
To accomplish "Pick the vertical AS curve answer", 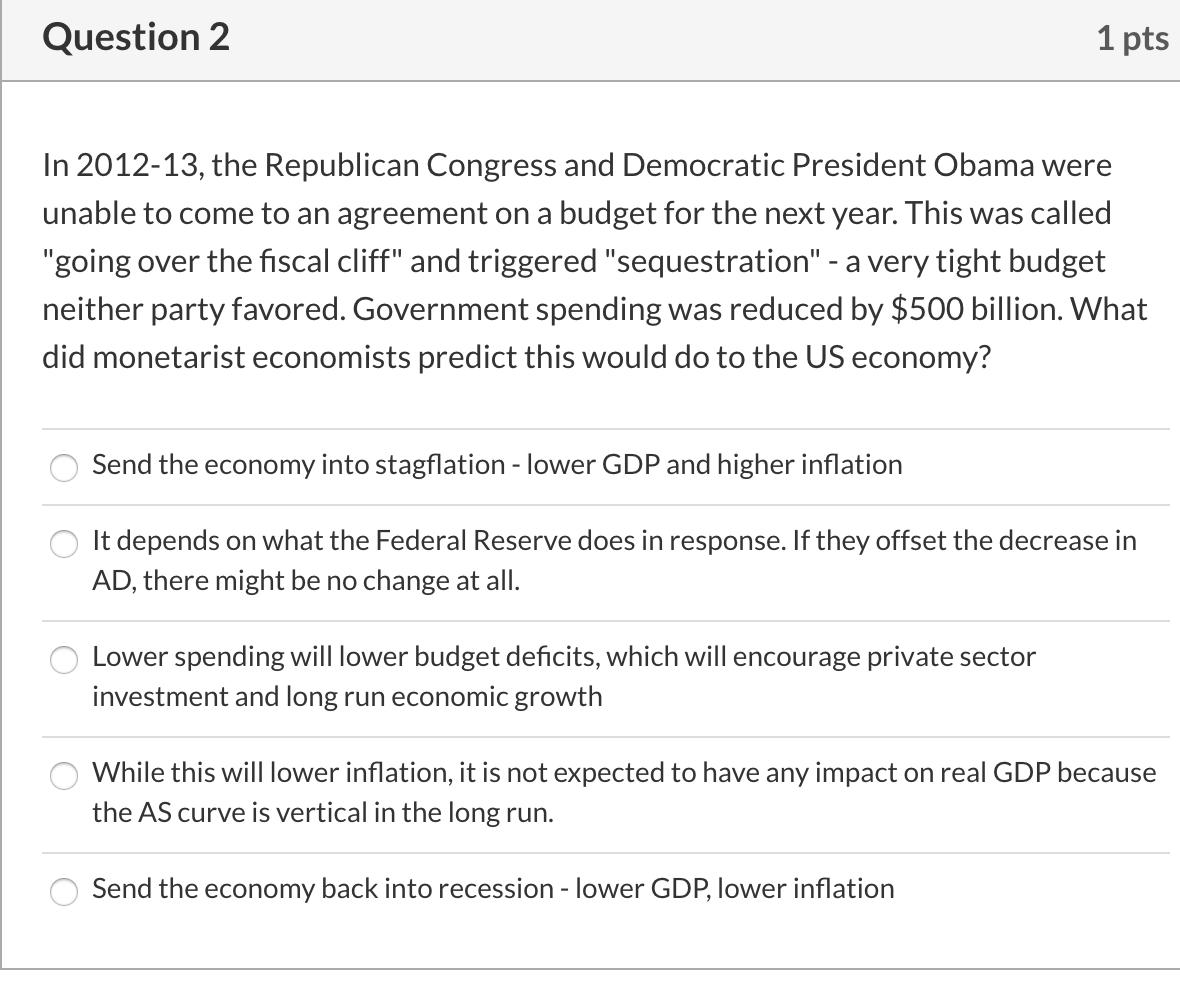I will coord(63,776).
